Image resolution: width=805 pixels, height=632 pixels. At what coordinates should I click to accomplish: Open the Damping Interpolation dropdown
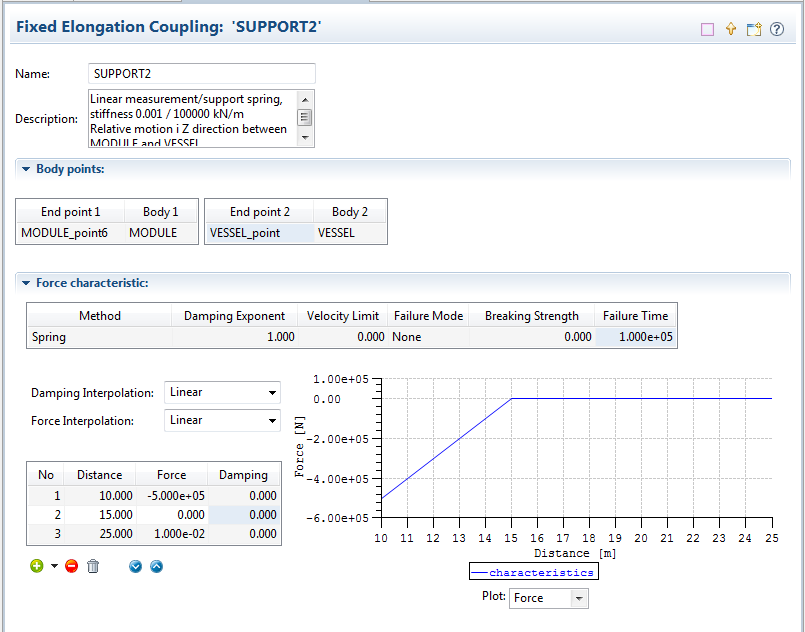[x=222, y=393]
